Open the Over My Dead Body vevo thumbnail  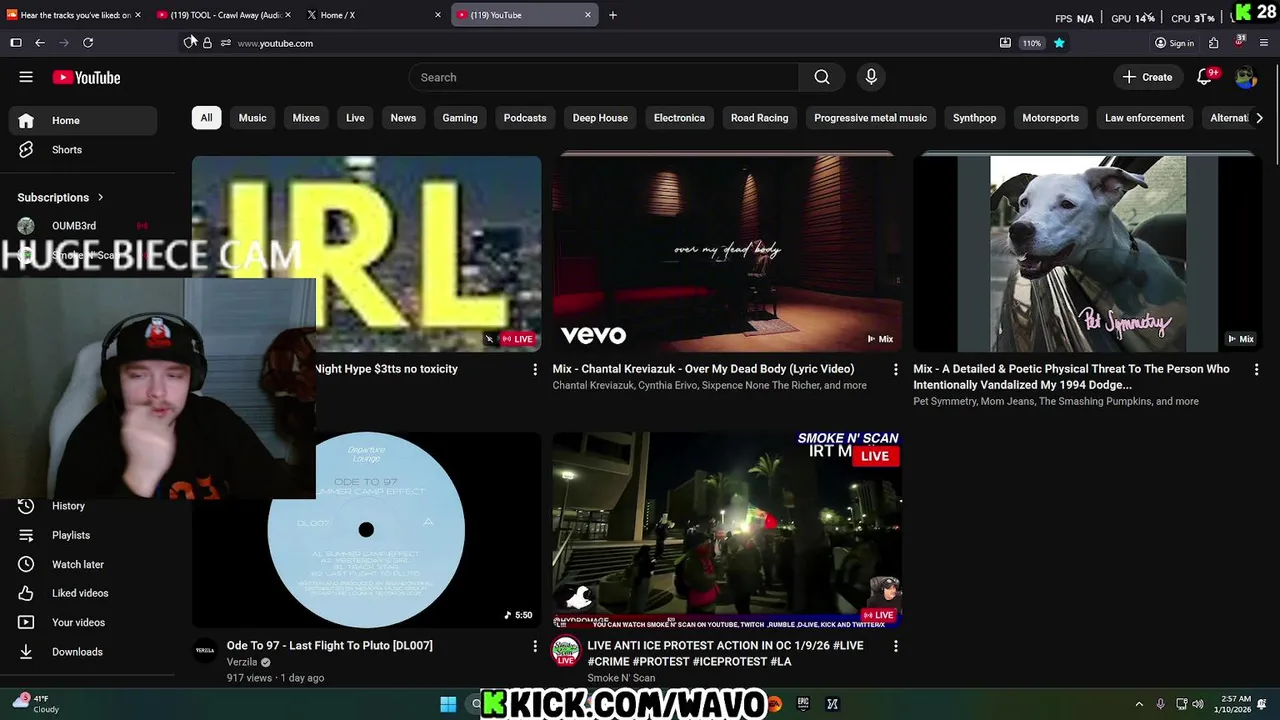pyautogui.click(x=727, y=254)
